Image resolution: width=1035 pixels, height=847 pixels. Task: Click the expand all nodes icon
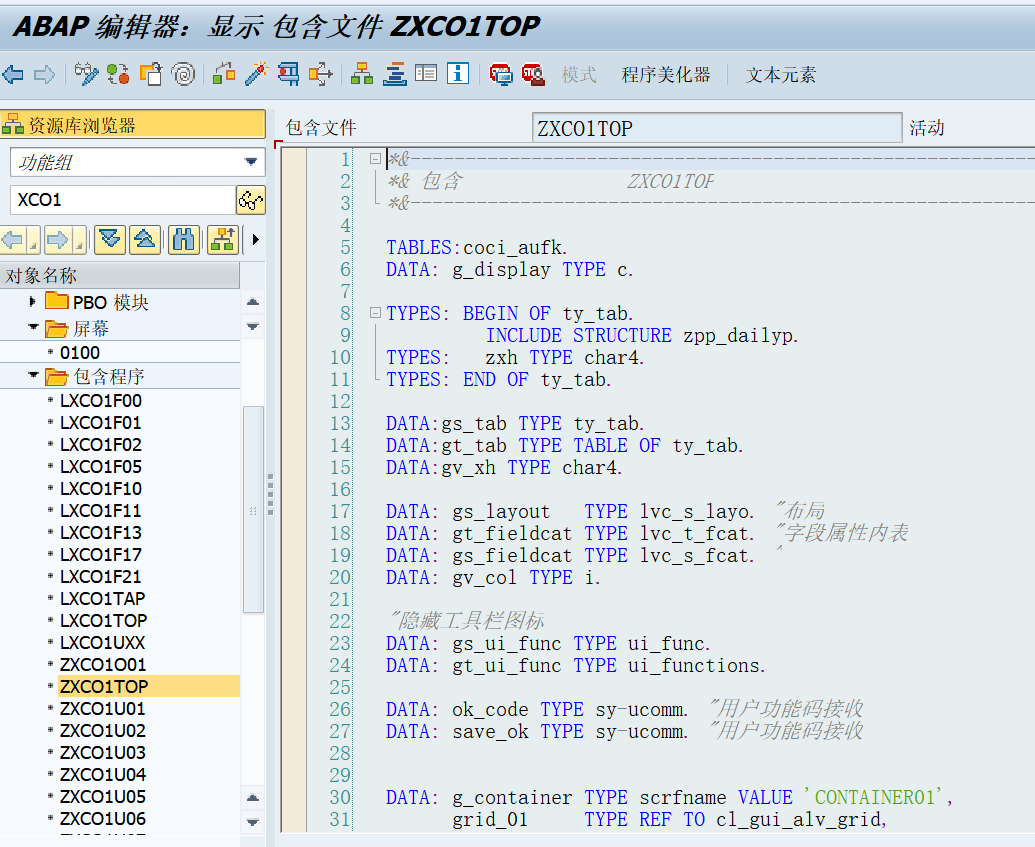coord(110,240)
